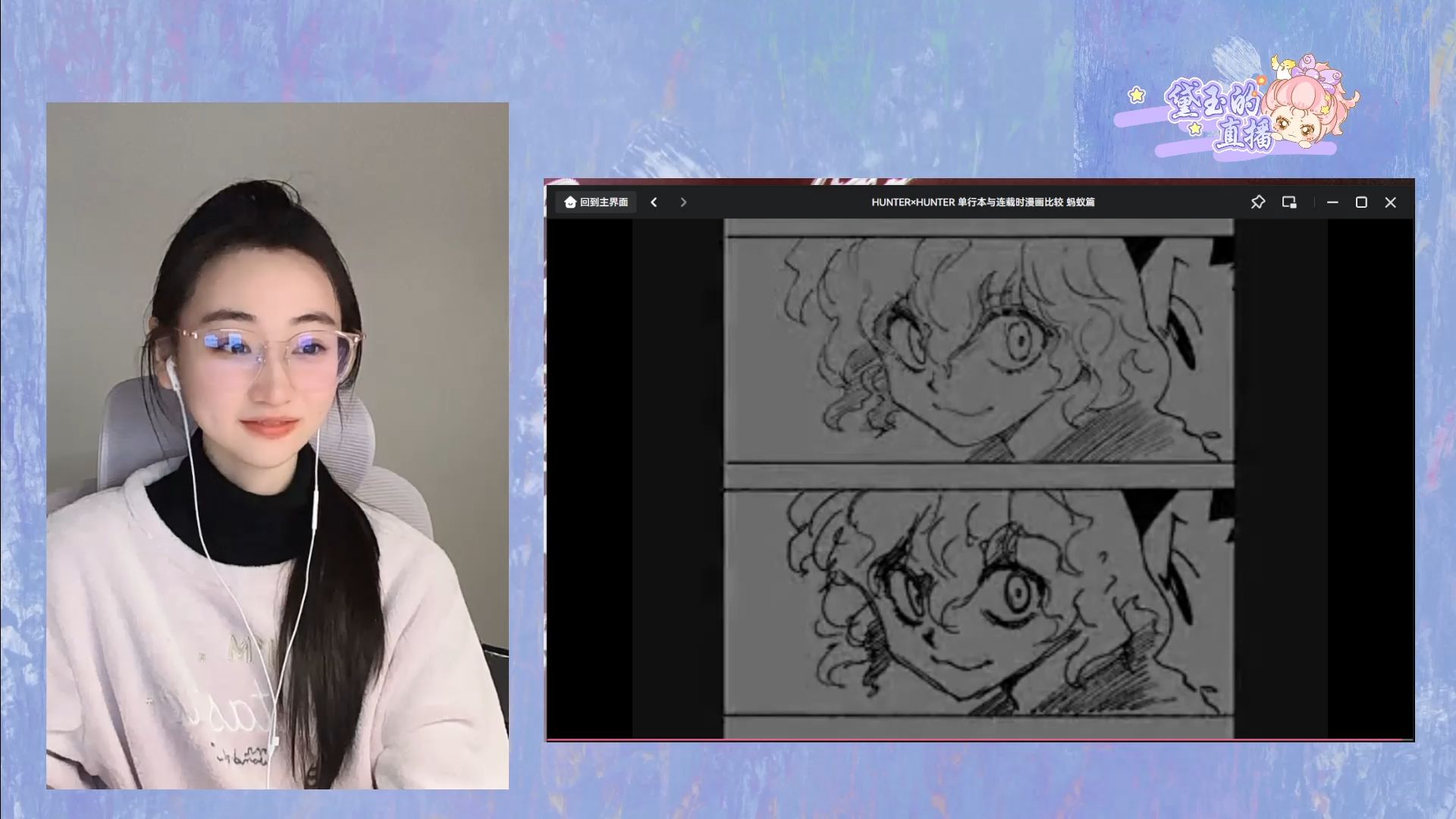1456x819 pixels.
Task: Maximize the manga viewer window
Action: tap(1361, 202)
